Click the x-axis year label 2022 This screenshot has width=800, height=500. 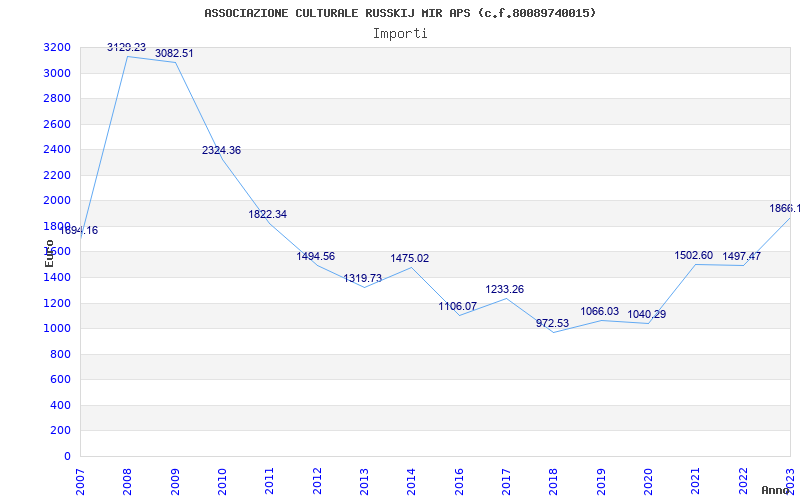[x=743, y=482]
